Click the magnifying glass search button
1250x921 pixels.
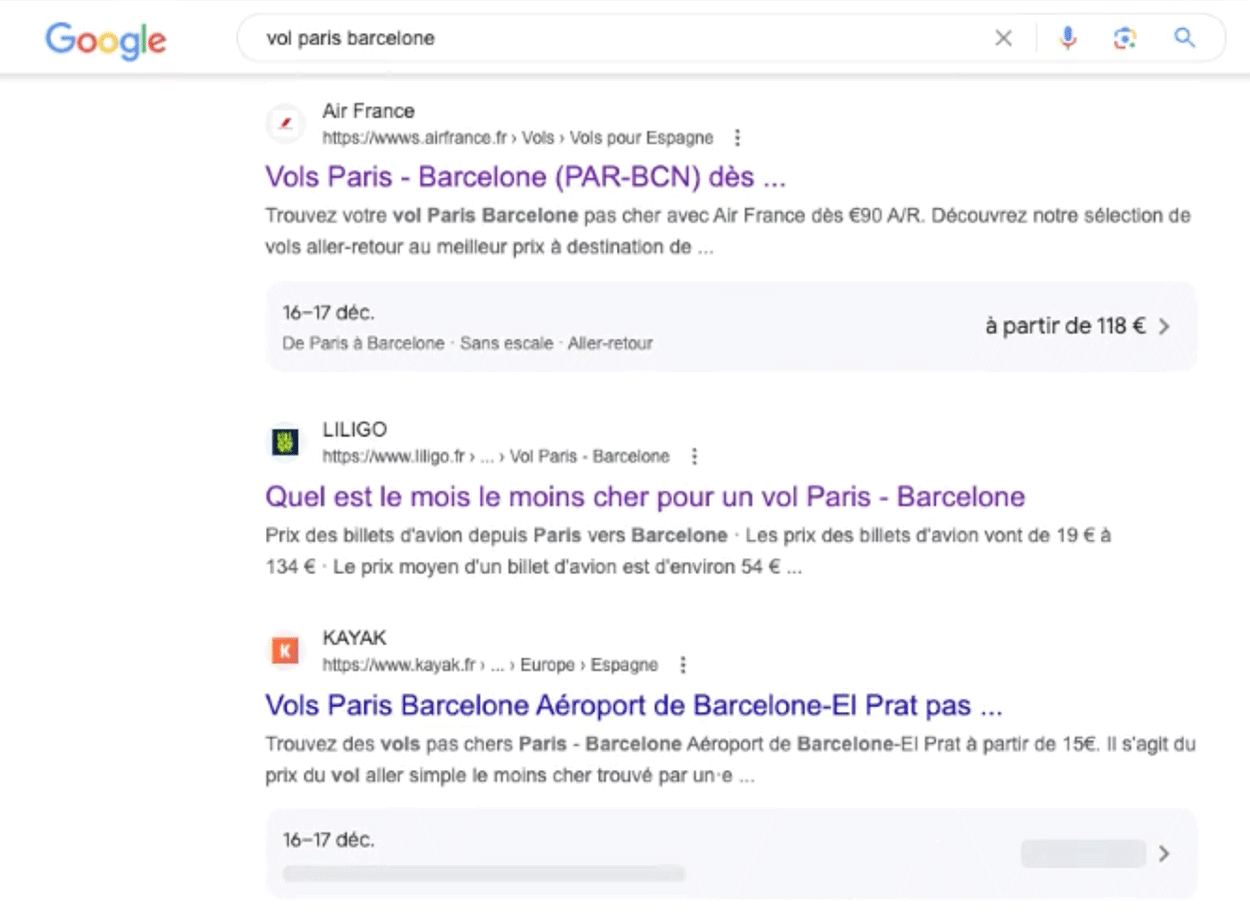[x=1185, y=39]
